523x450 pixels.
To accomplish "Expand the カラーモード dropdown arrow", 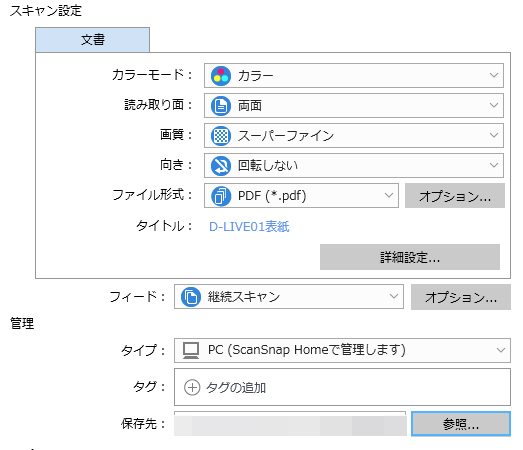I will (494, 75).
